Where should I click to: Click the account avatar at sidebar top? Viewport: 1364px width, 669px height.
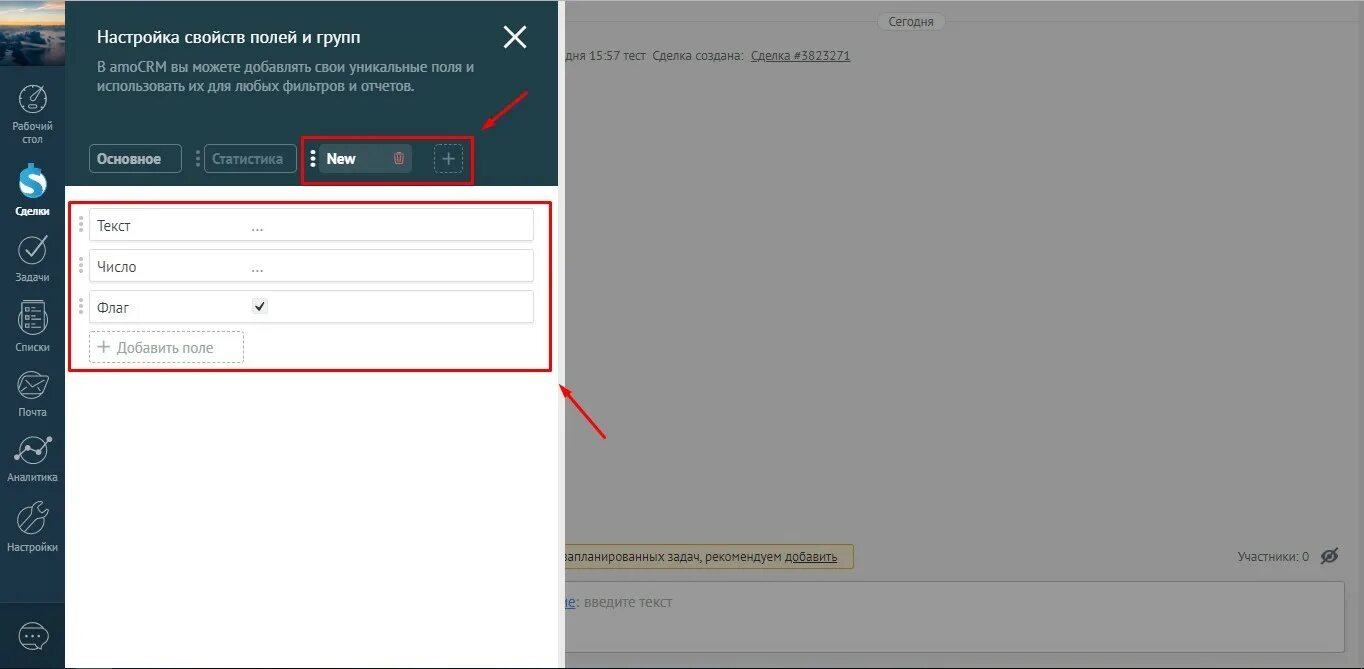[32, 32]
